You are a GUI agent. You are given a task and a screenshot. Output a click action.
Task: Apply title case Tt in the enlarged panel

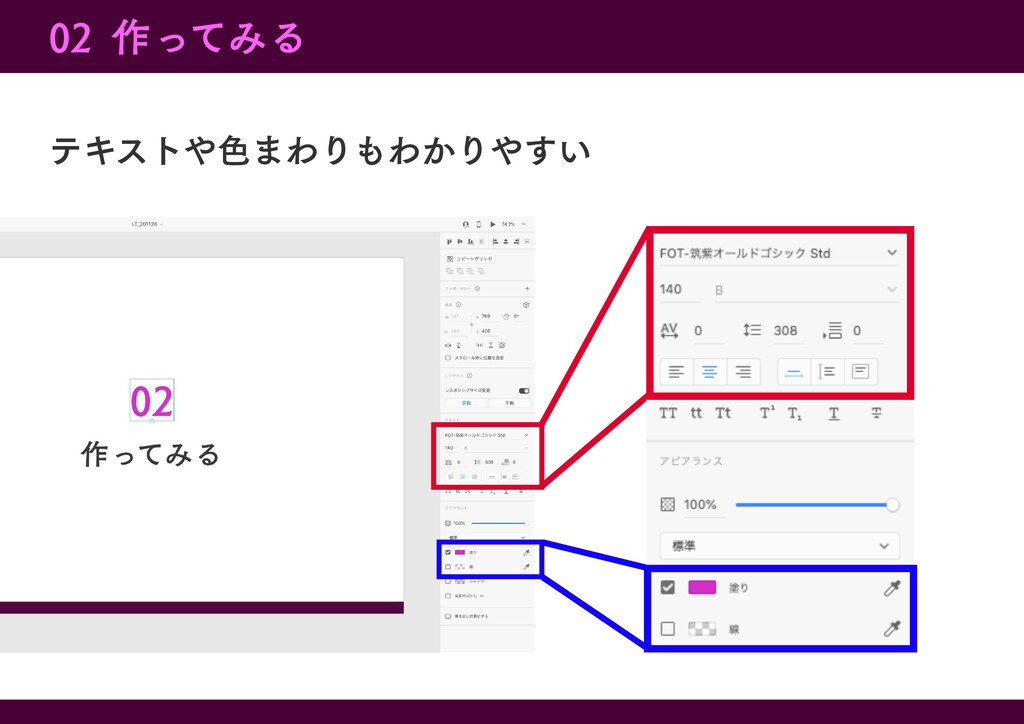pos(723,413)
